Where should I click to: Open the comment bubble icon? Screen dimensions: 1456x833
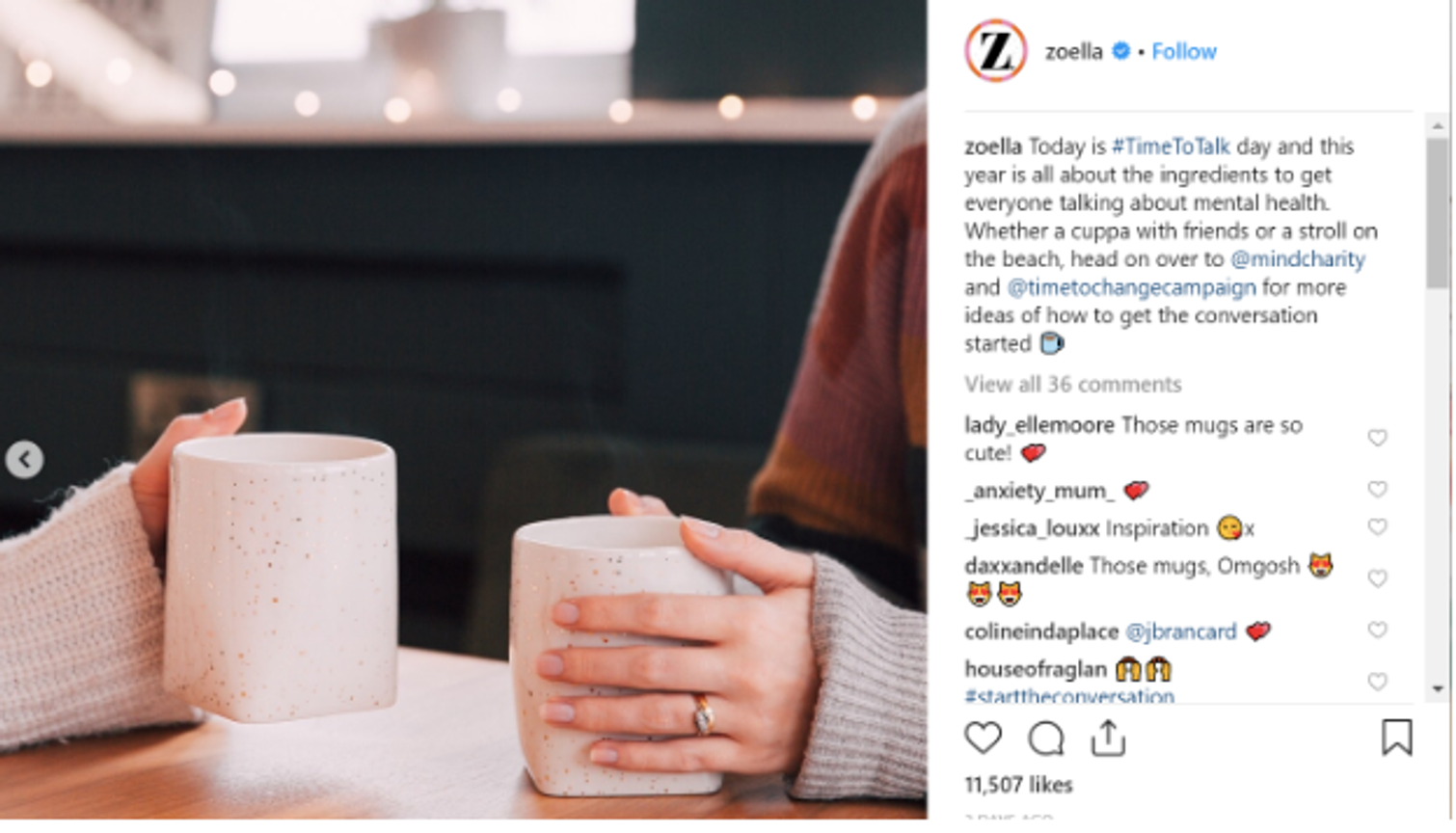[1045, 739]
